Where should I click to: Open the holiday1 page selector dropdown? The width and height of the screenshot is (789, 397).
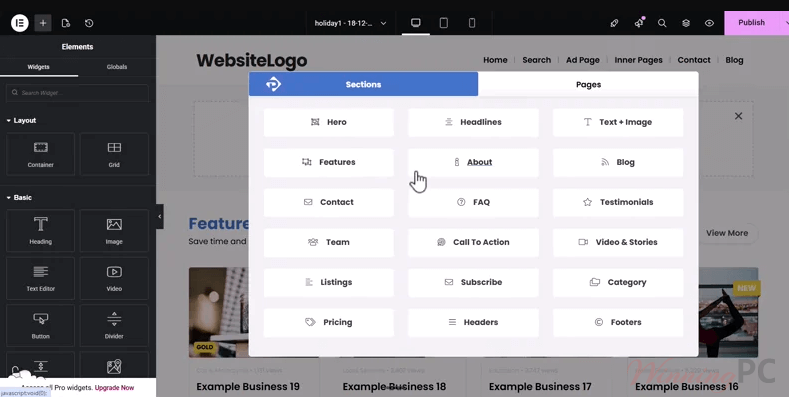point(350,23)
